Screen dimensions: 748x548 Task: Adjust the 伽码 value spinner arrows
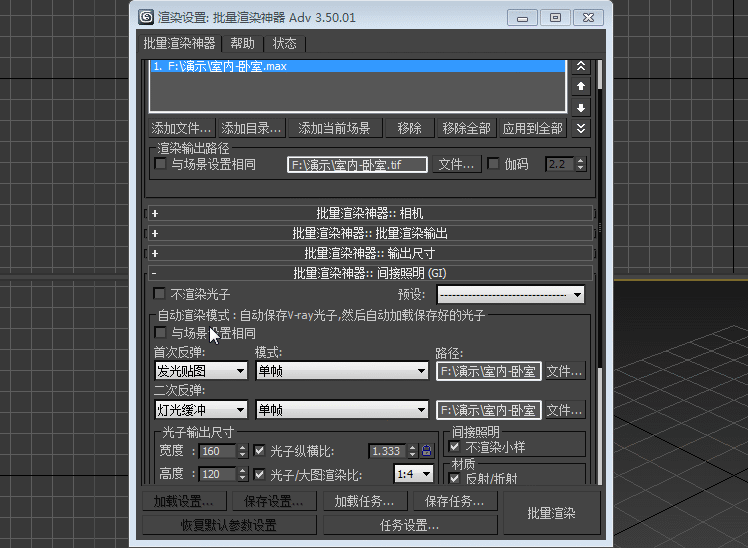coord(580,164)
